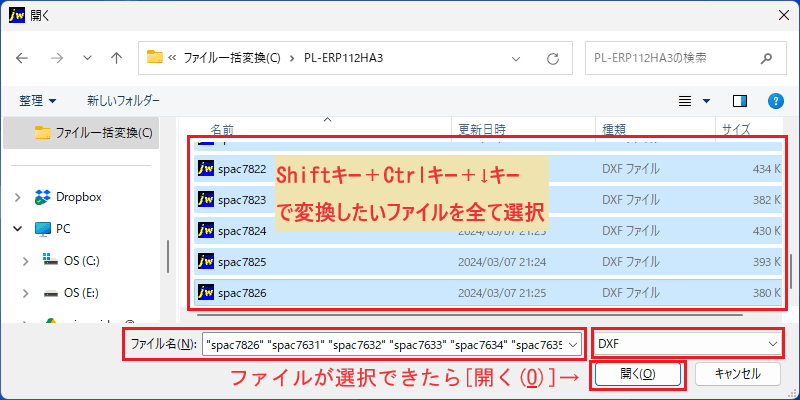This screenshot has height=400, width=800.
Task: Open help with the blue question icon
Action: [x=776, y=101]
